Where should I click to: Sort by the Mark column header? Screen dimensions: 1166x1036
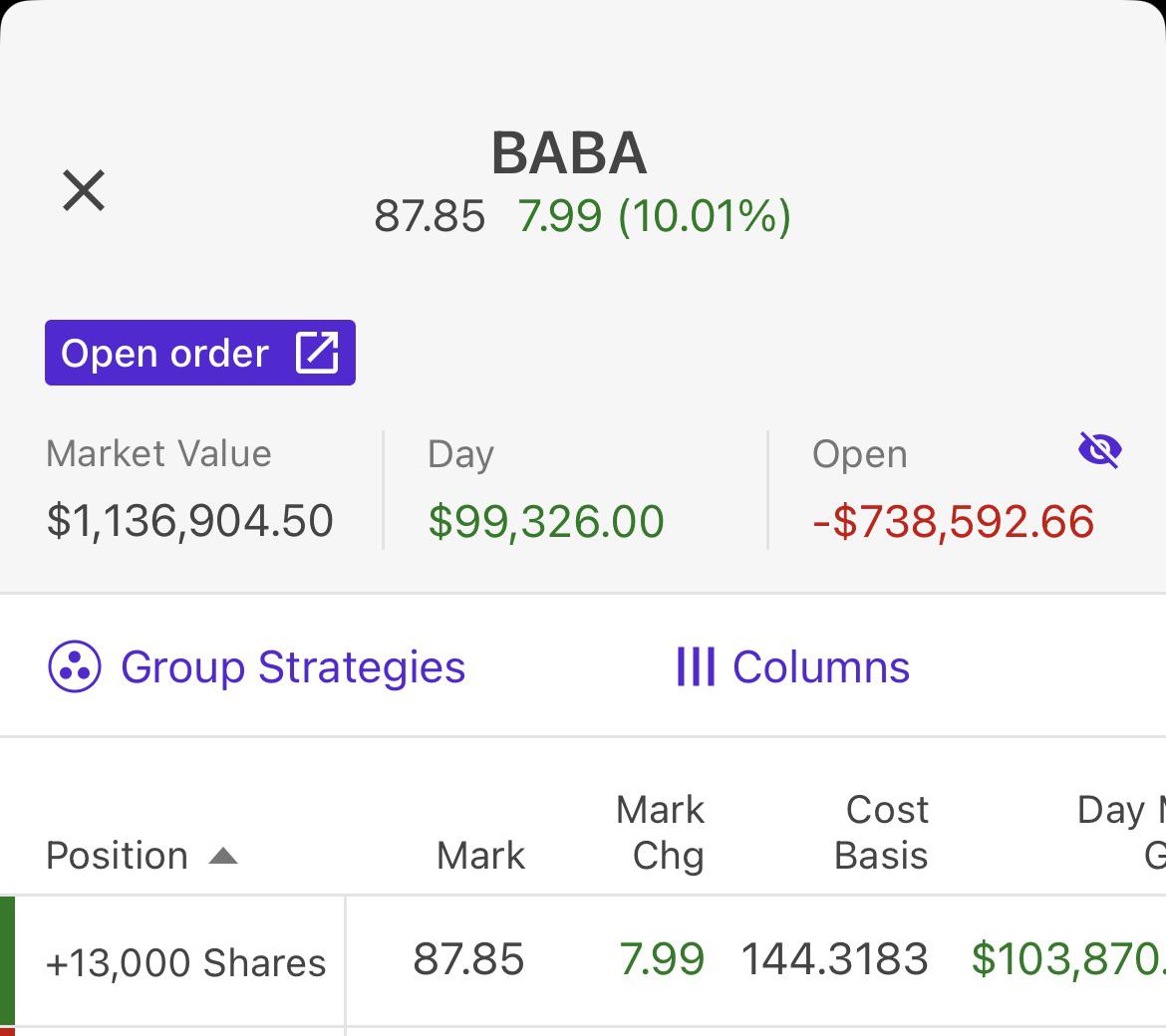(480, 856)
